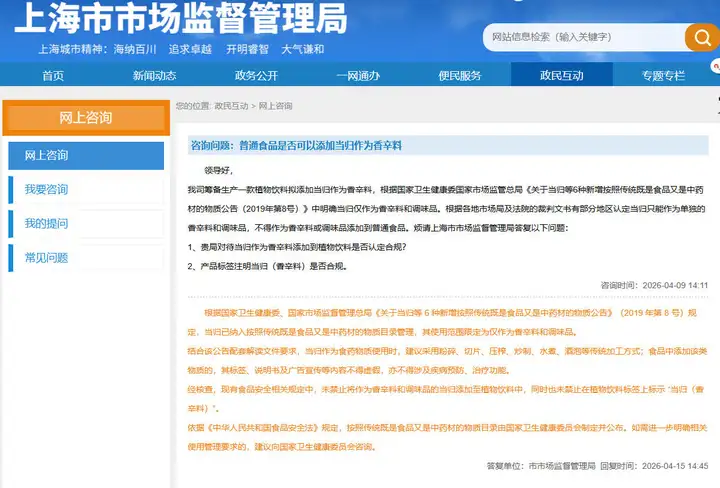This screenshot has height=488, width=720.
Task: Click 网上咨询 in the breadcrumb
Action: (x=275, y=106)
